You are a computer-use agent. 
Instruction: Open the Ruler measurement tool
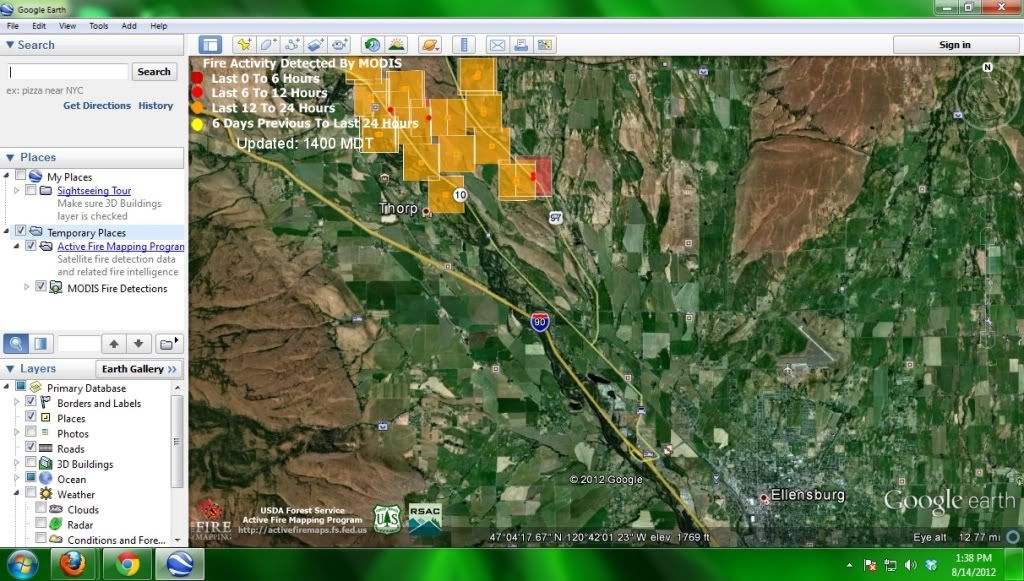464,44
